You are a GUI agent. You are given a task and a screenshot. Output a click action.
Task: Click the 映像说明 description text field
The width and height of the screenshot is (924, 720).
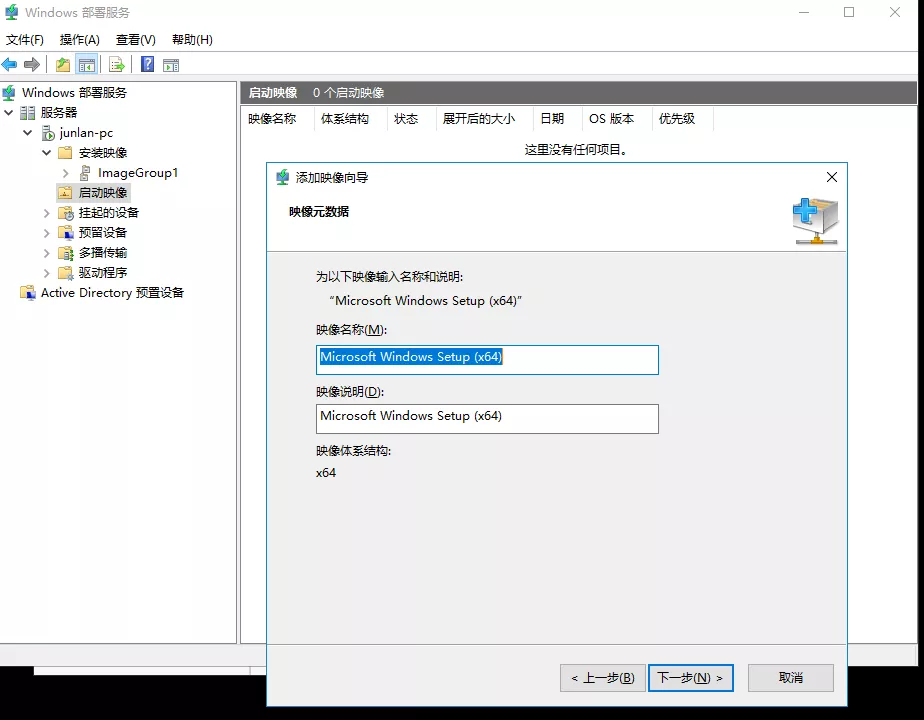click(487, 419)
